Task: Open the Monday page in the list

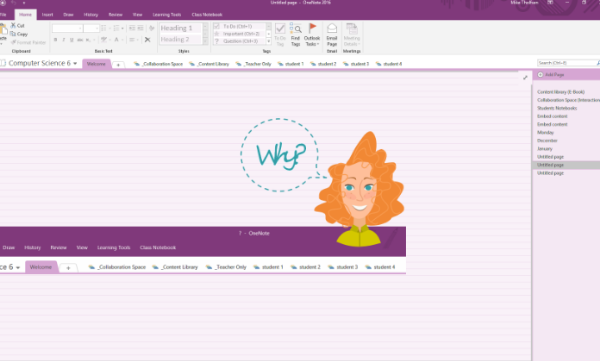Action: (x=545, y=132)
